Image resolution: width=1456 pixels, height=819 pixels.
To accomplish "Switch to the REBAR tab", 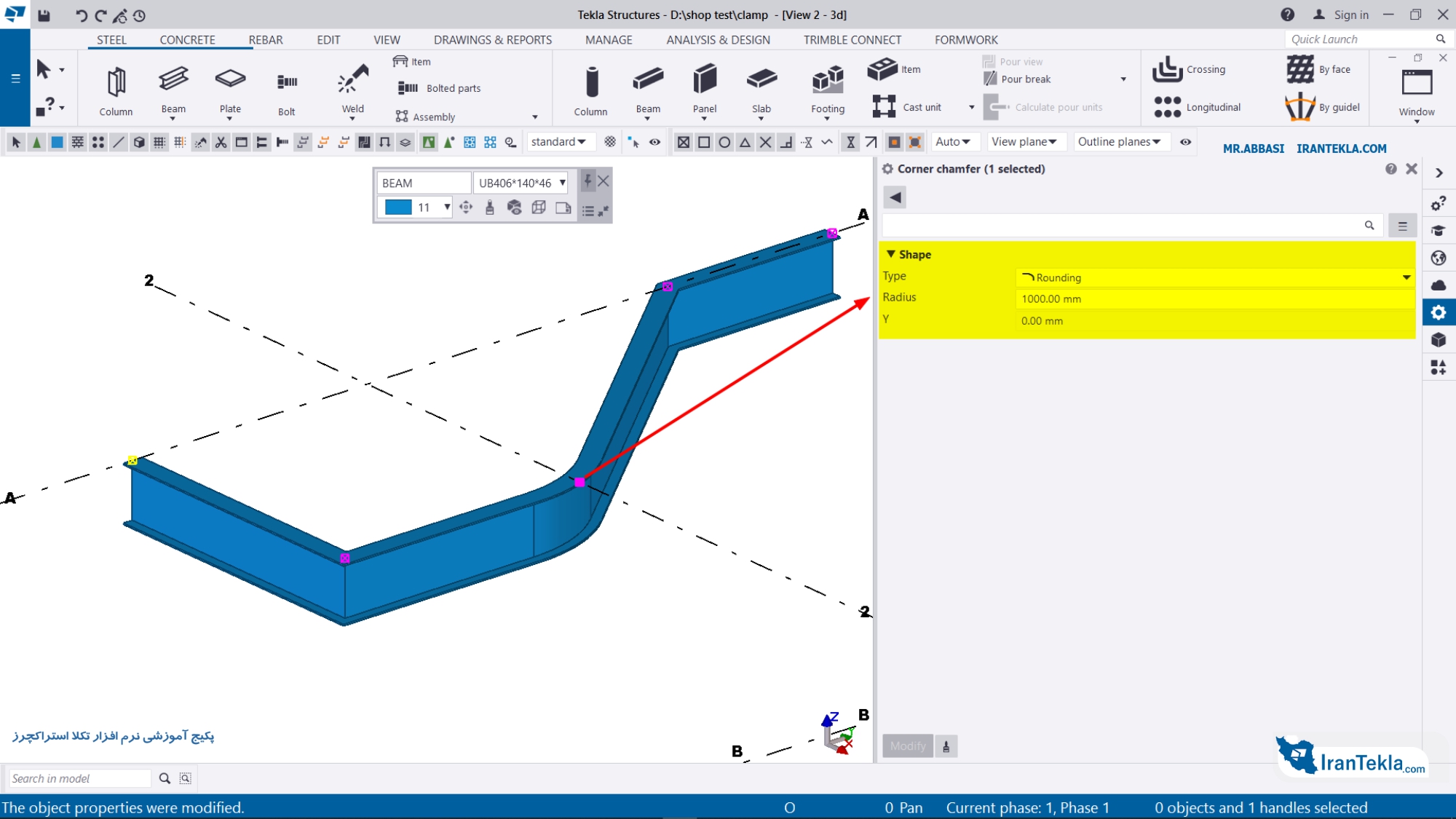I will pos(266,40).
